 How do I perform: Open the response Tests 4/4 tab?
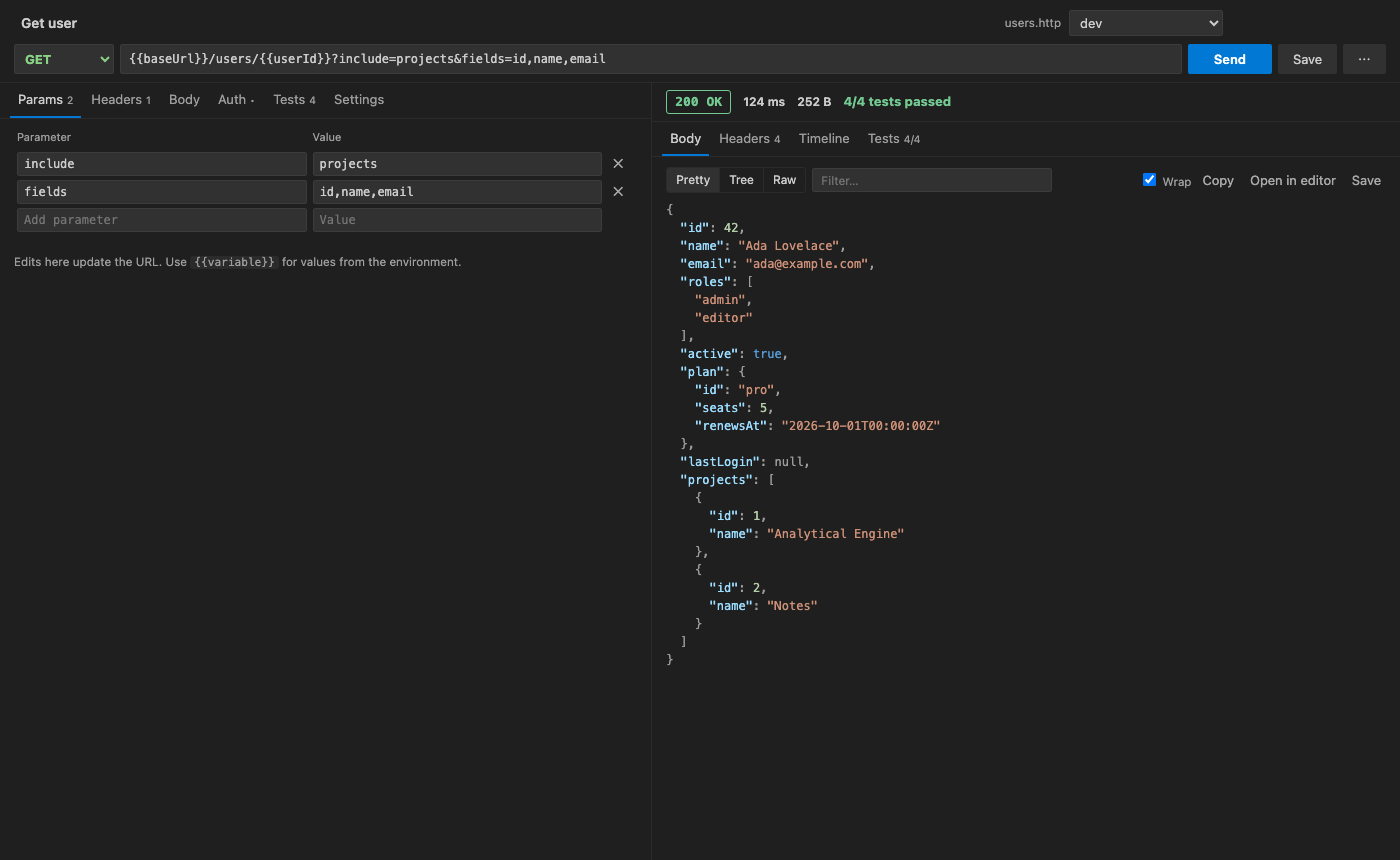coord(894,139)
